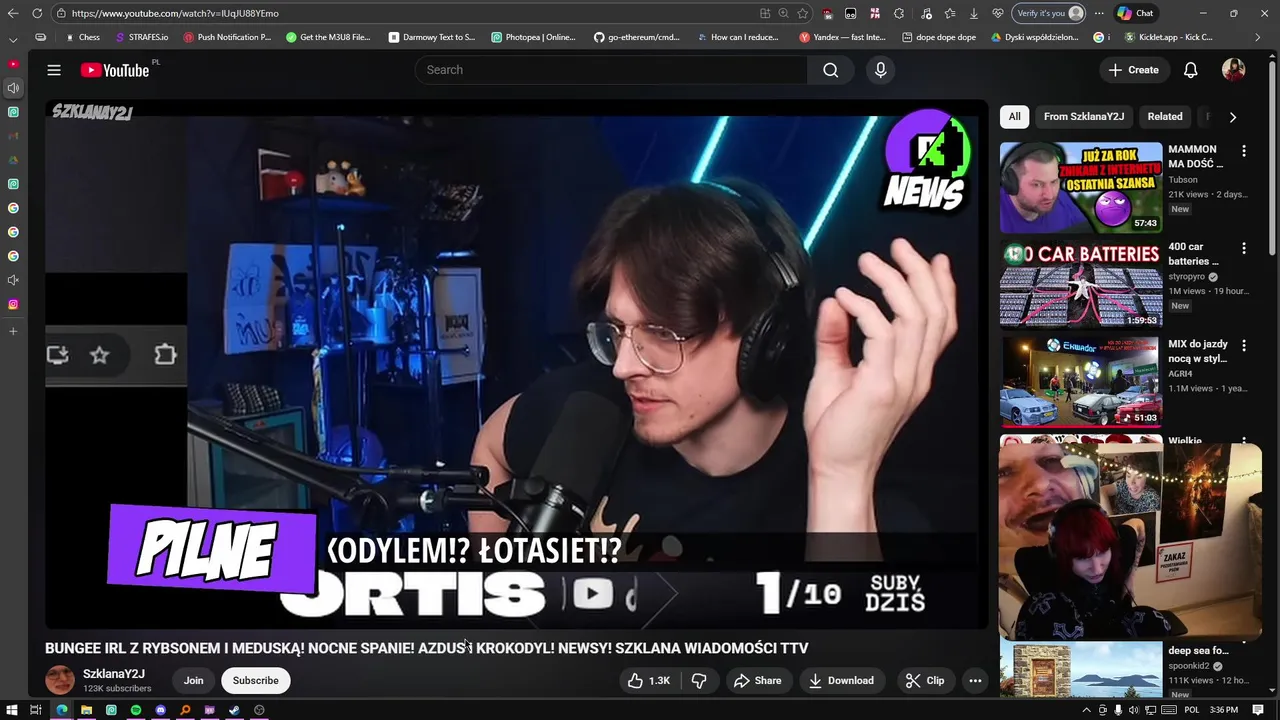Open more actions below the video

click(975, 681)
